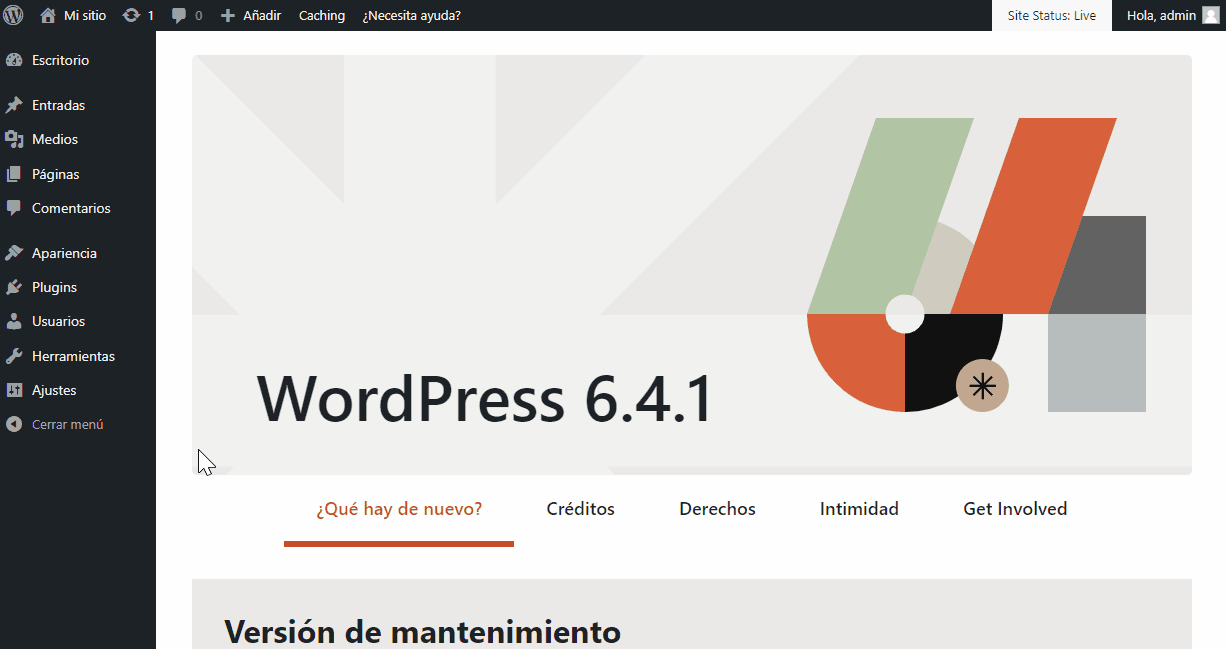1226x649 pixels.
Task: Click the Comentarios speech bubble icon in sidebar
Action: tap(14, 208)
